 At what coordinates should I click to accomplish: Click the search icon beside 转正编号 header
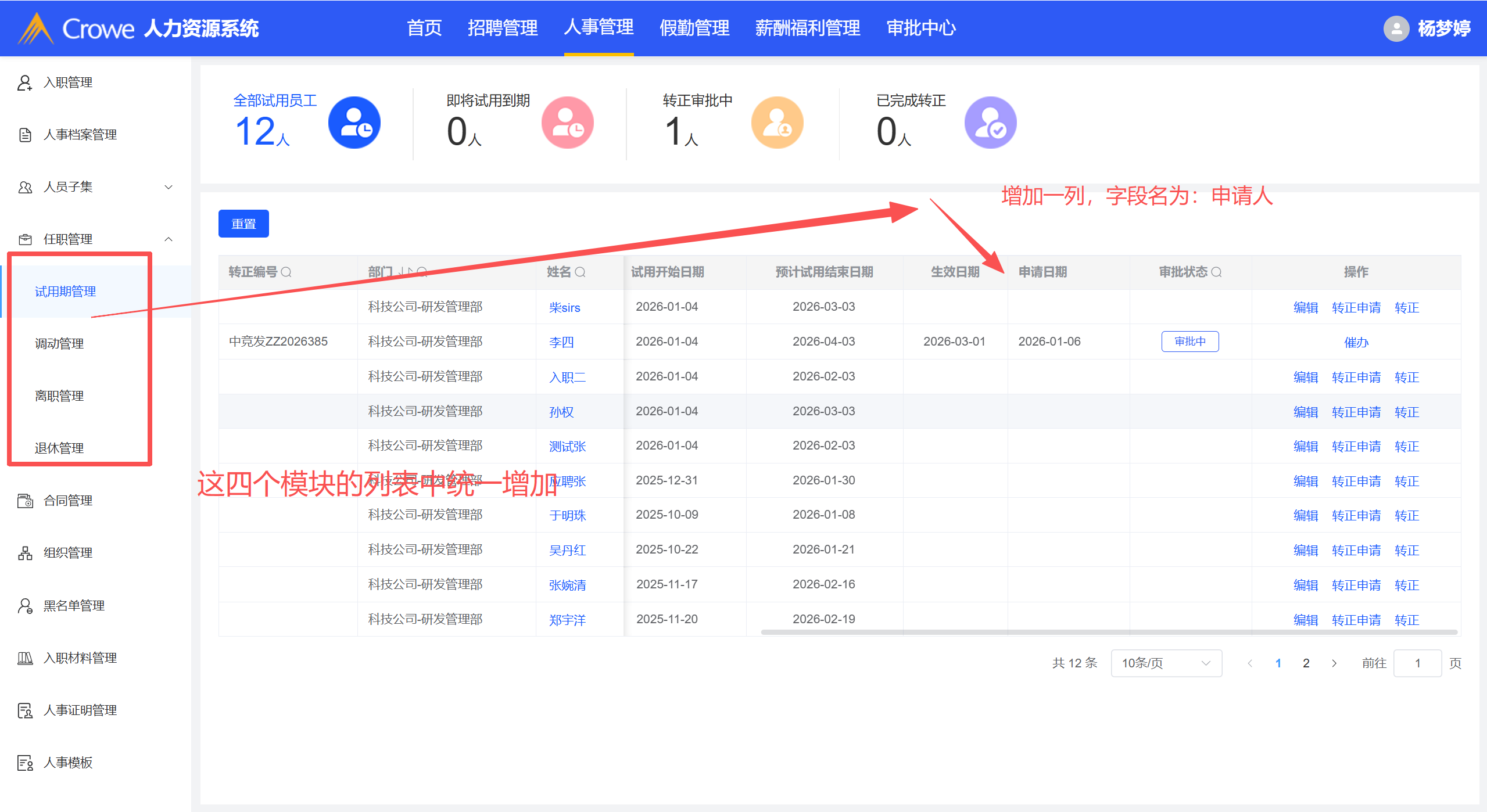286,272
